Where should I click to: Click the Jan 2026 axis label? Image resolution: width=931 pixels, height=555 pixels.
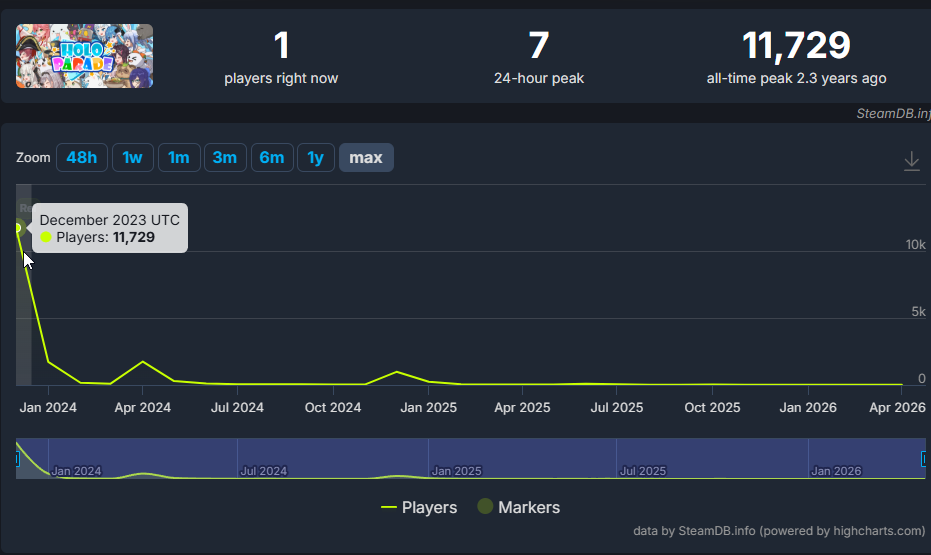pos(808,407)
